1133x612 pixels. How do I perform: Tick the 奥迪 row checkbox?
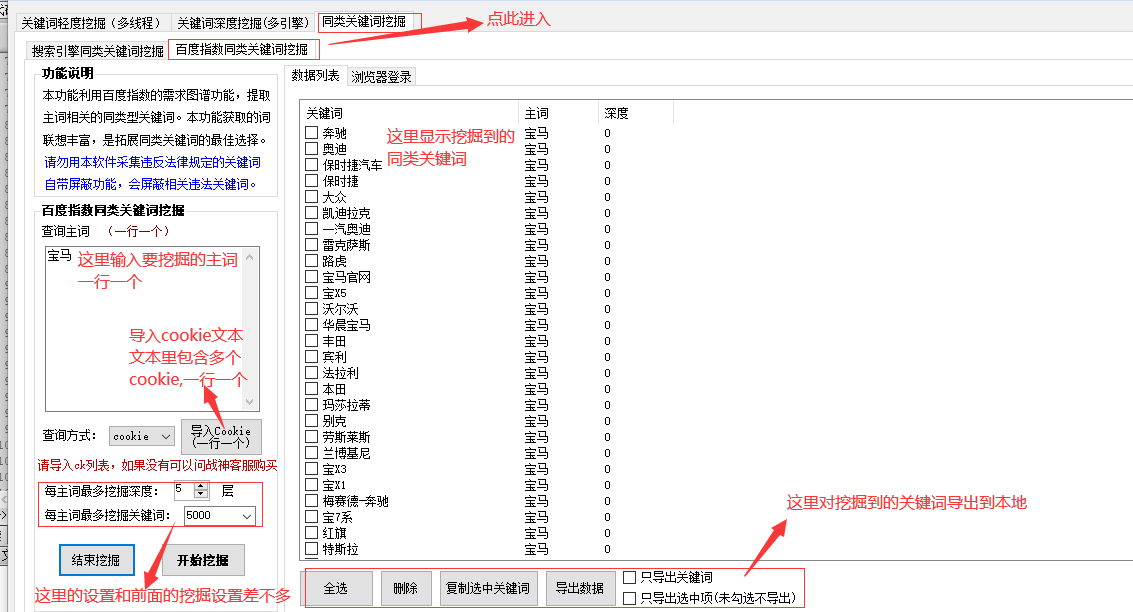click(x=311, y=148)
